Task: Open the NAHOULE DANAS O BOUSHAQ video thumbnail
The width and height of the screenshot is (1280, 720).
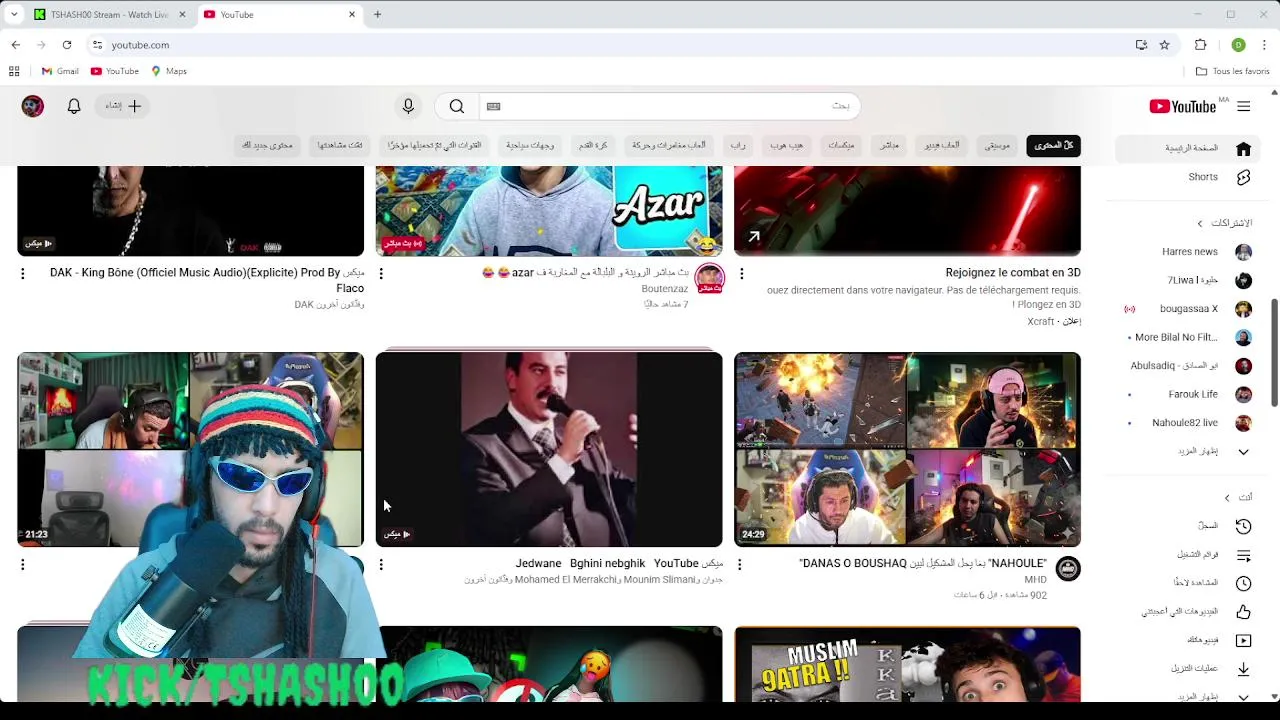Action: coord(907,449)
